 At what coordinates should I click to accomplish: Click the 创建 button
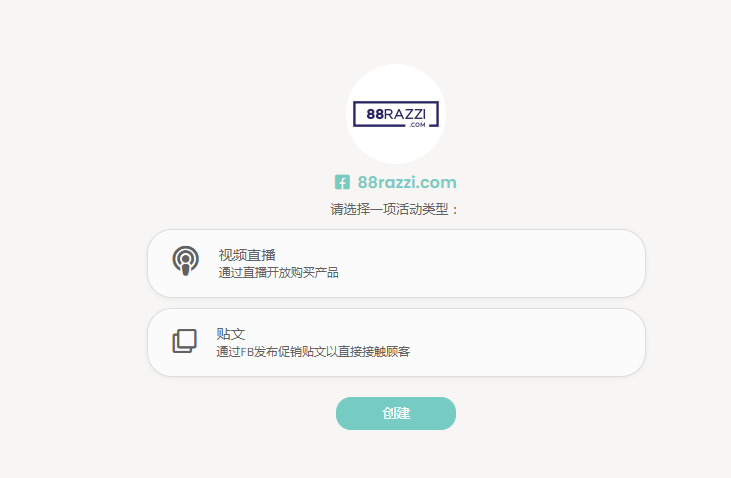coord(396,413)
